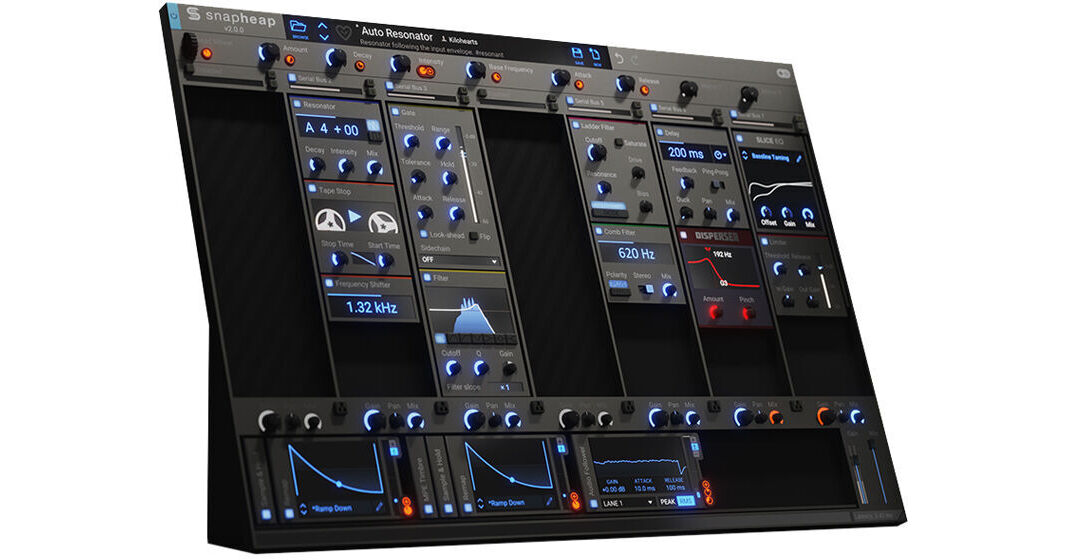Toggle the Ladder Filter Saturate switch
Screen dimensions: 1066x560
[619, 143]
